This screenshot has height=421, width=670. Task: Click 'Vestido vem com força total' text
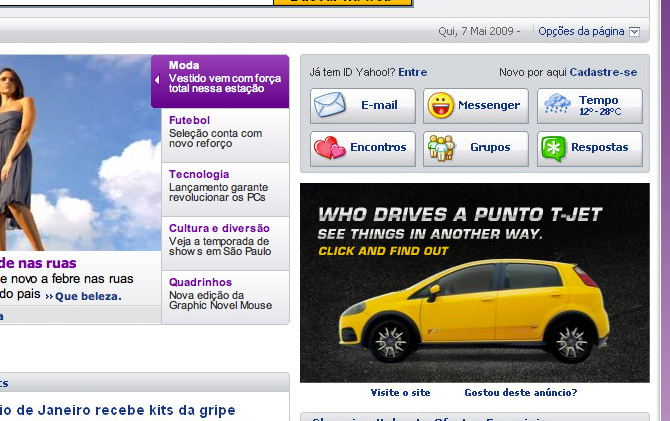point(225,83)
